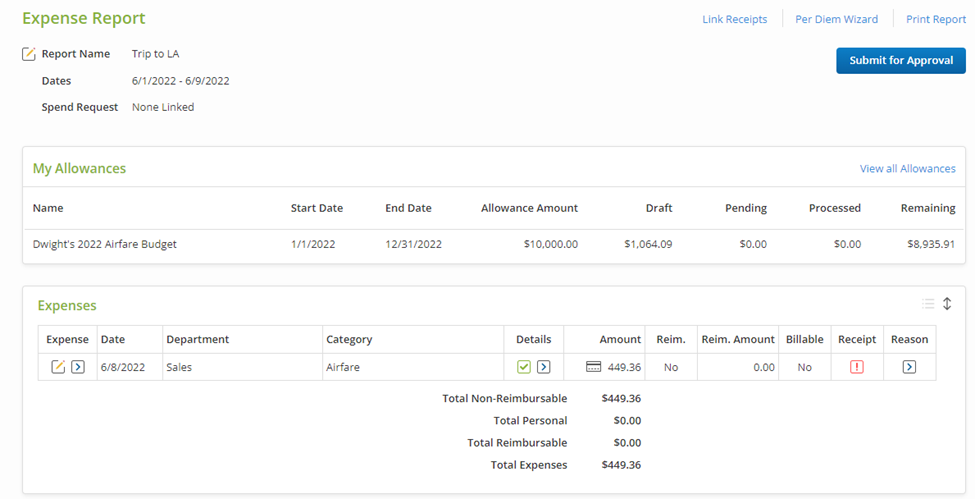Click the edit icon beside Report Name
Screen dimensions: 975x499
pyautogui.click(x=29, y=54)
